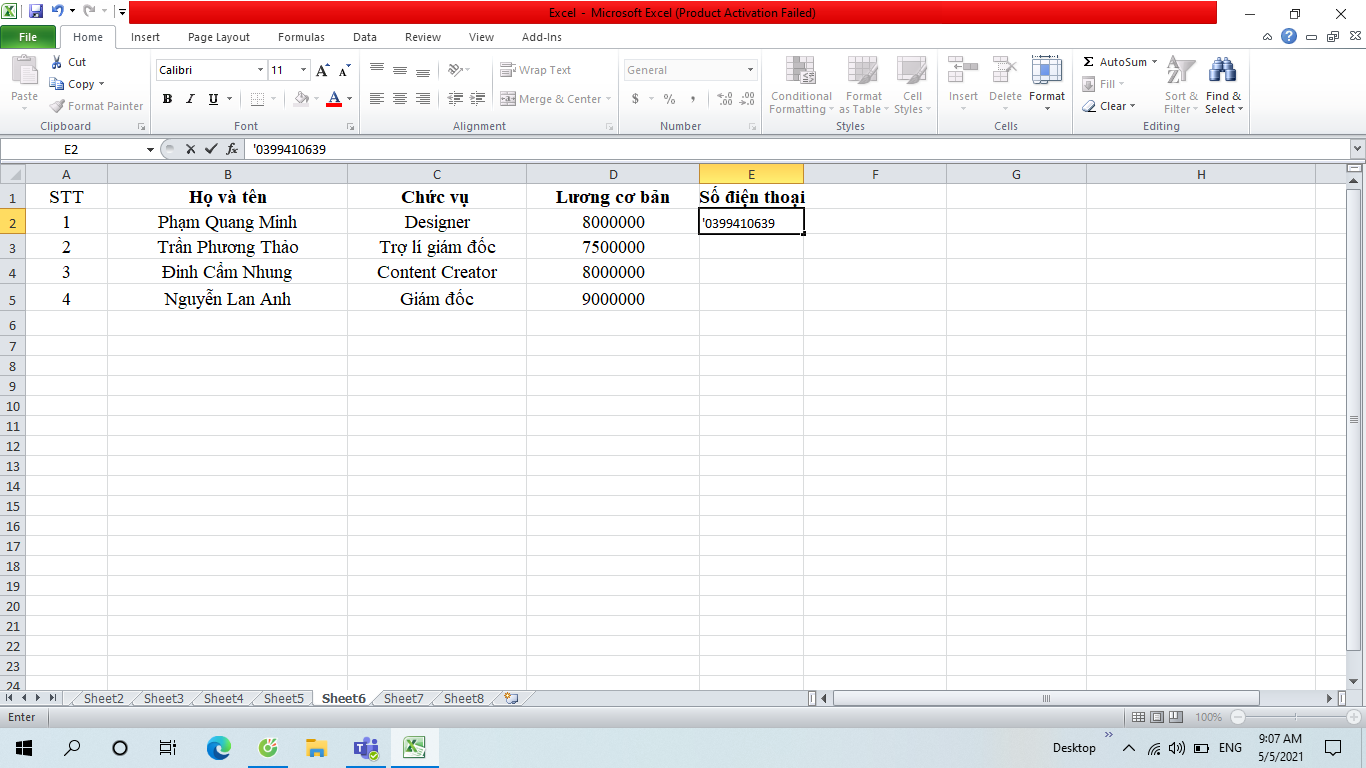Toggle underline formatting

[x=213, y=99]
